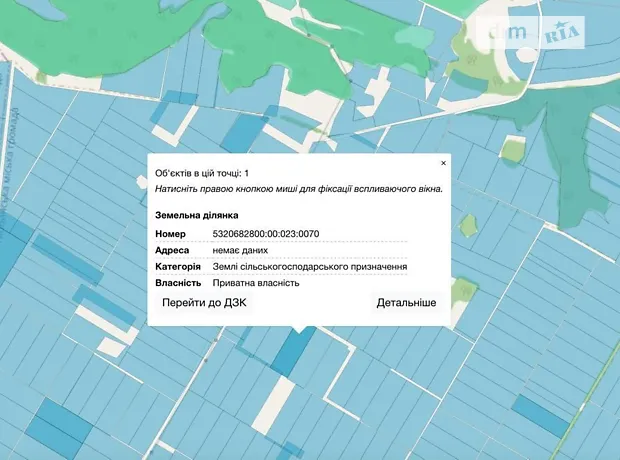The height and width of the screenshot is (460, 620).
Task: Click the 'Категорія' field label
Action: 178,267
